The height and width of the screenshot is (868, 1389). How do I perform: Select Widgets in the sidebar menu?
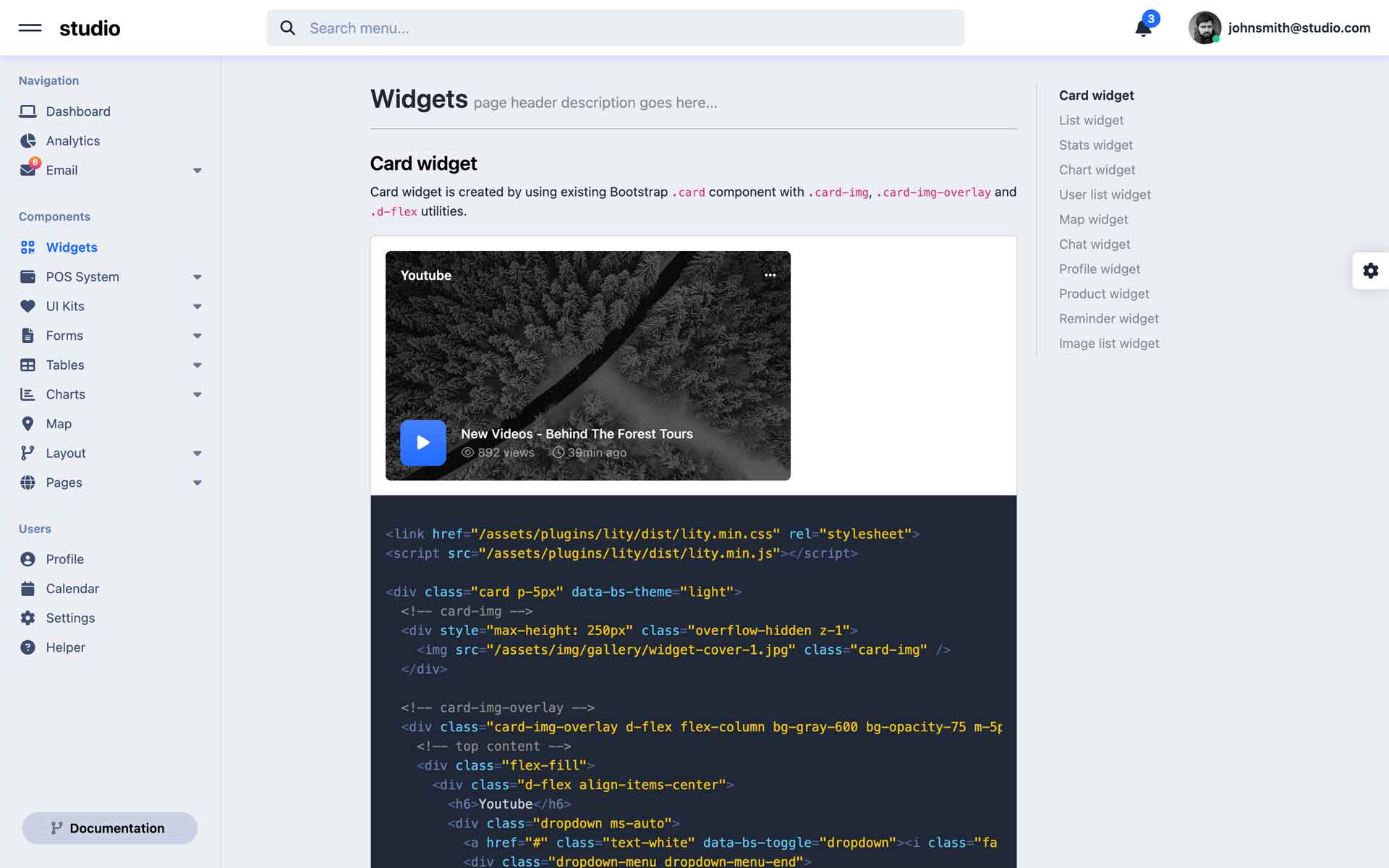(x=71, y=247)
